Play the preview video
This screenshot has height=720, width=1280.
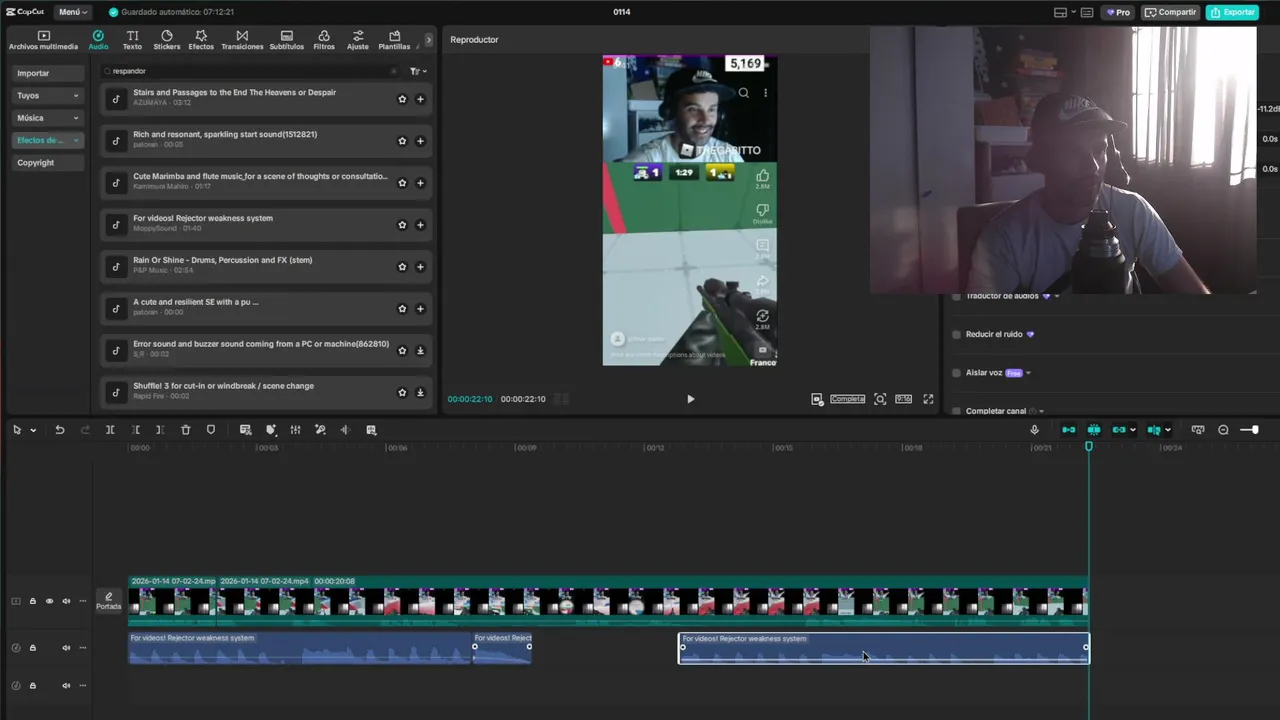click(x=690, y=399)
